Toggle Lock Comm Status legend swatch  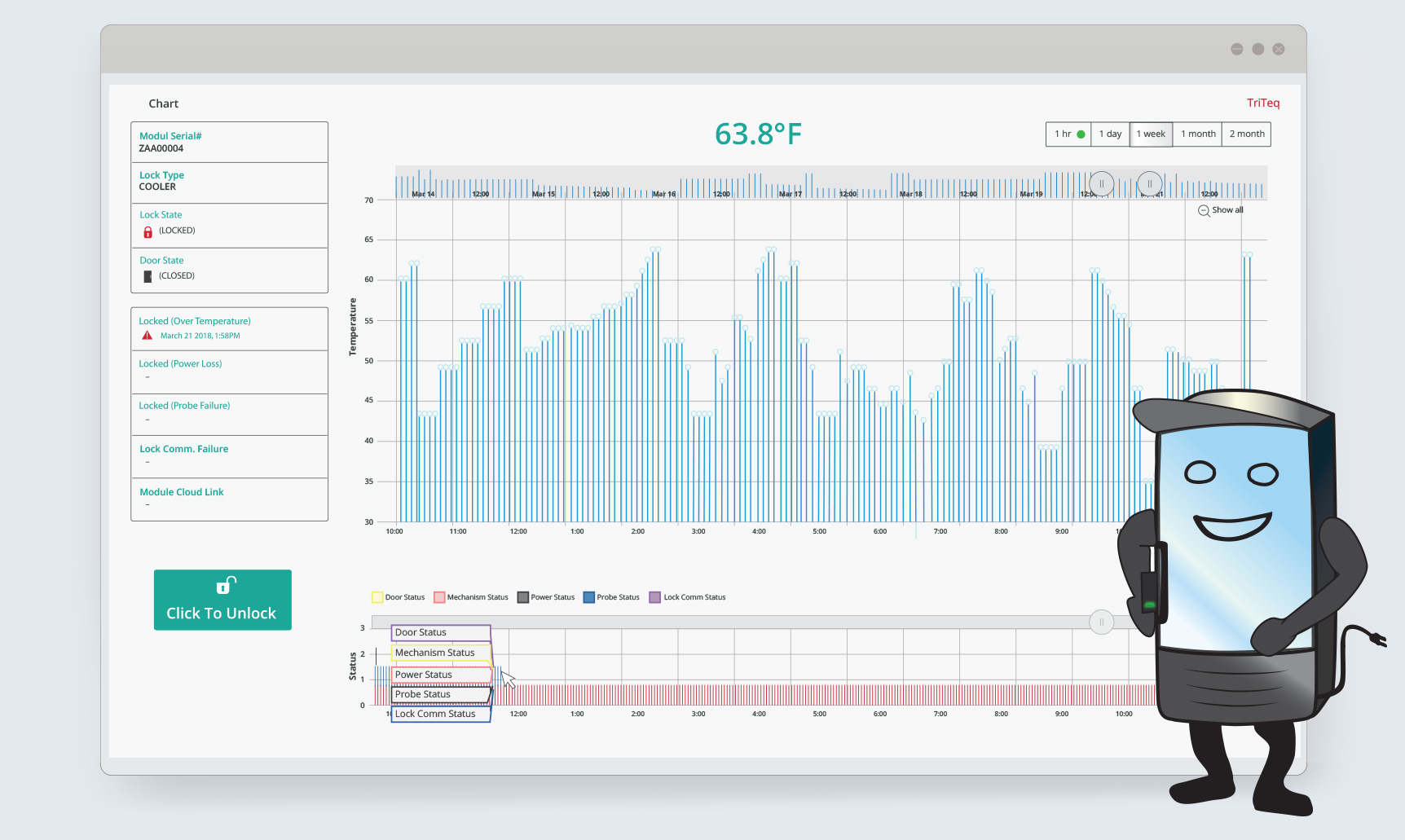pyautogui.click(x=654, y=597)
